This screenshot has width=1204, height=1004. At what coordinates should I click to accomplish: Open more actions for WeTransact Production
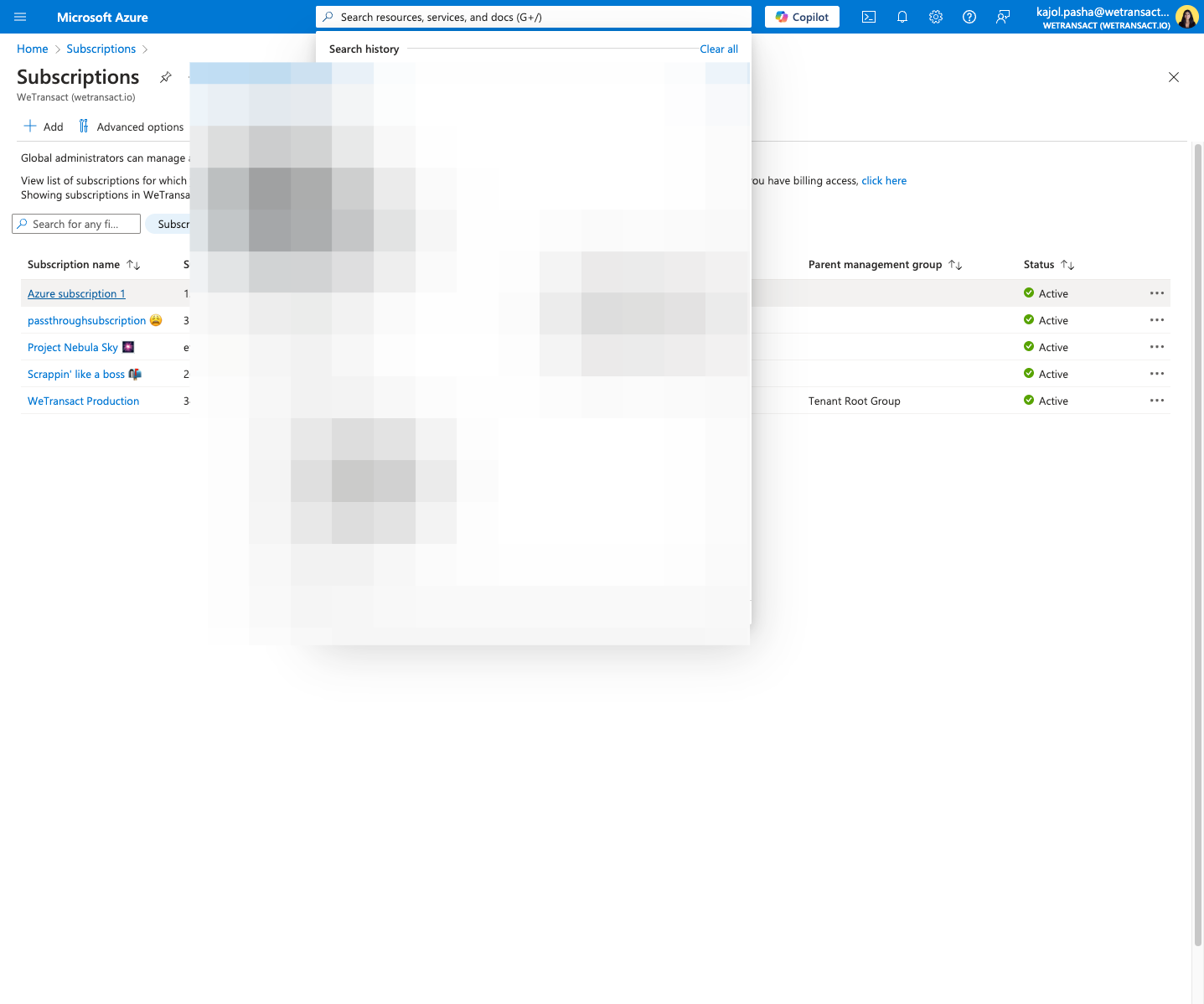[1157, 401]
